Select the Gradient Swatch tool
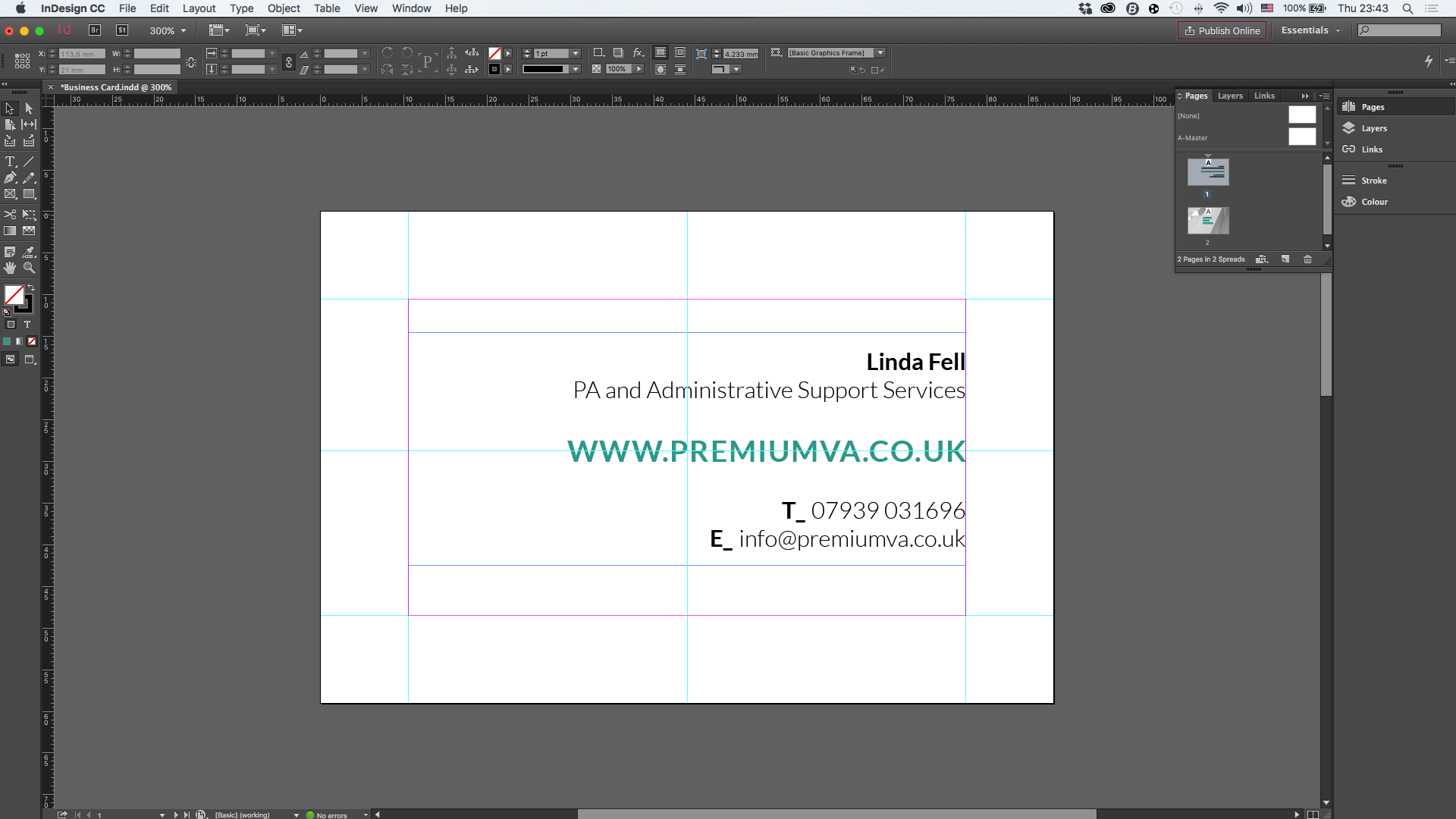1456x819 pixels. coord(10,231)
